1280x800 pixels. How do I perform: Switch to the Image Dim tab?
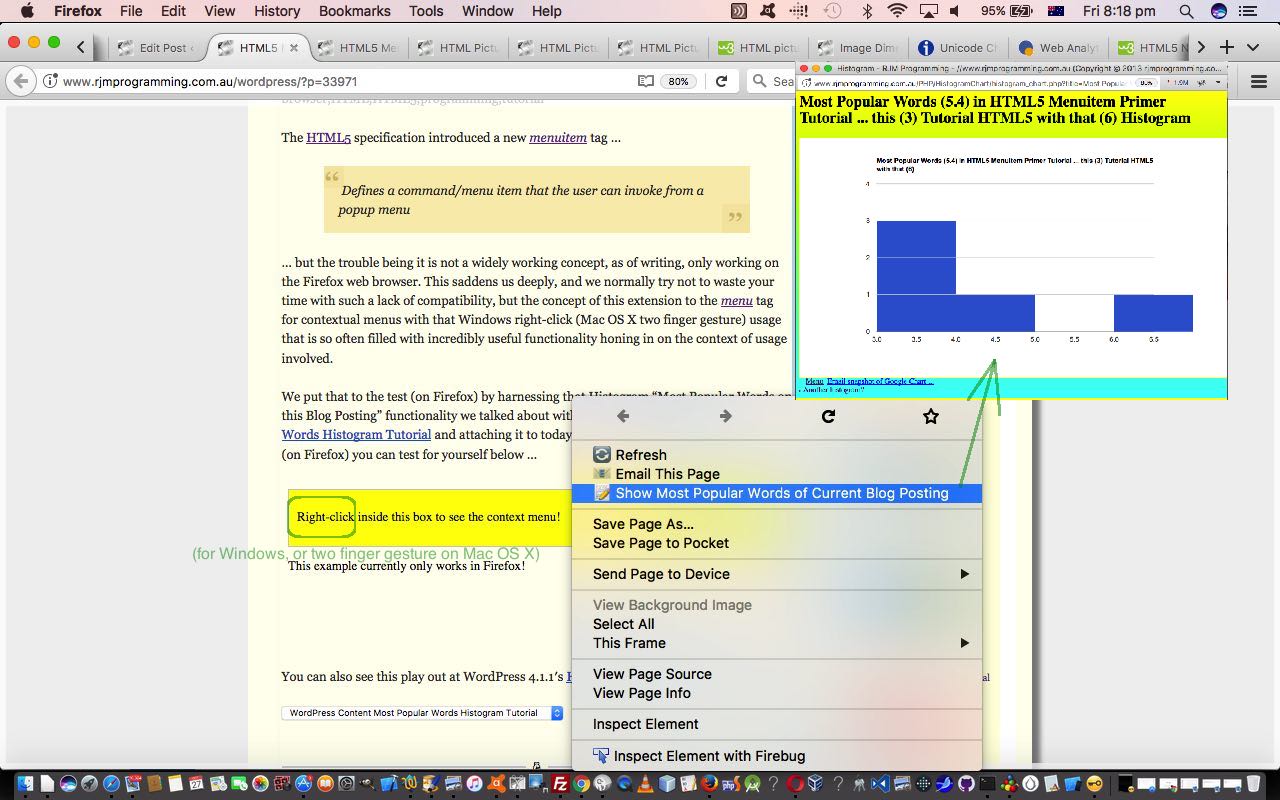point(858,47)
